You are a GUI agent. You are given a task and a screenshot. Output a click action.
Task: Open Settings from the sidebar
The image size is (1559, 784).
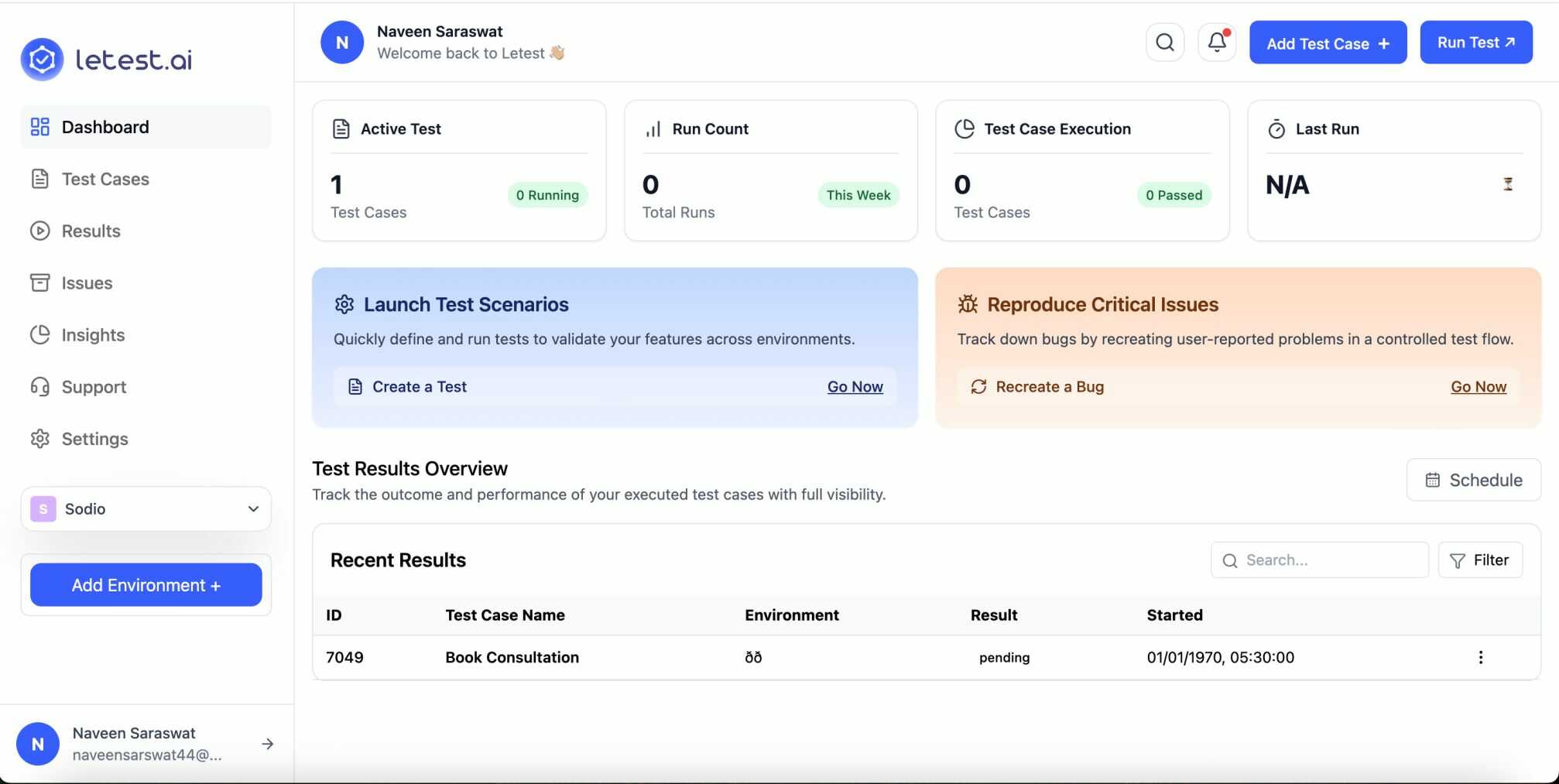(94, 439)
